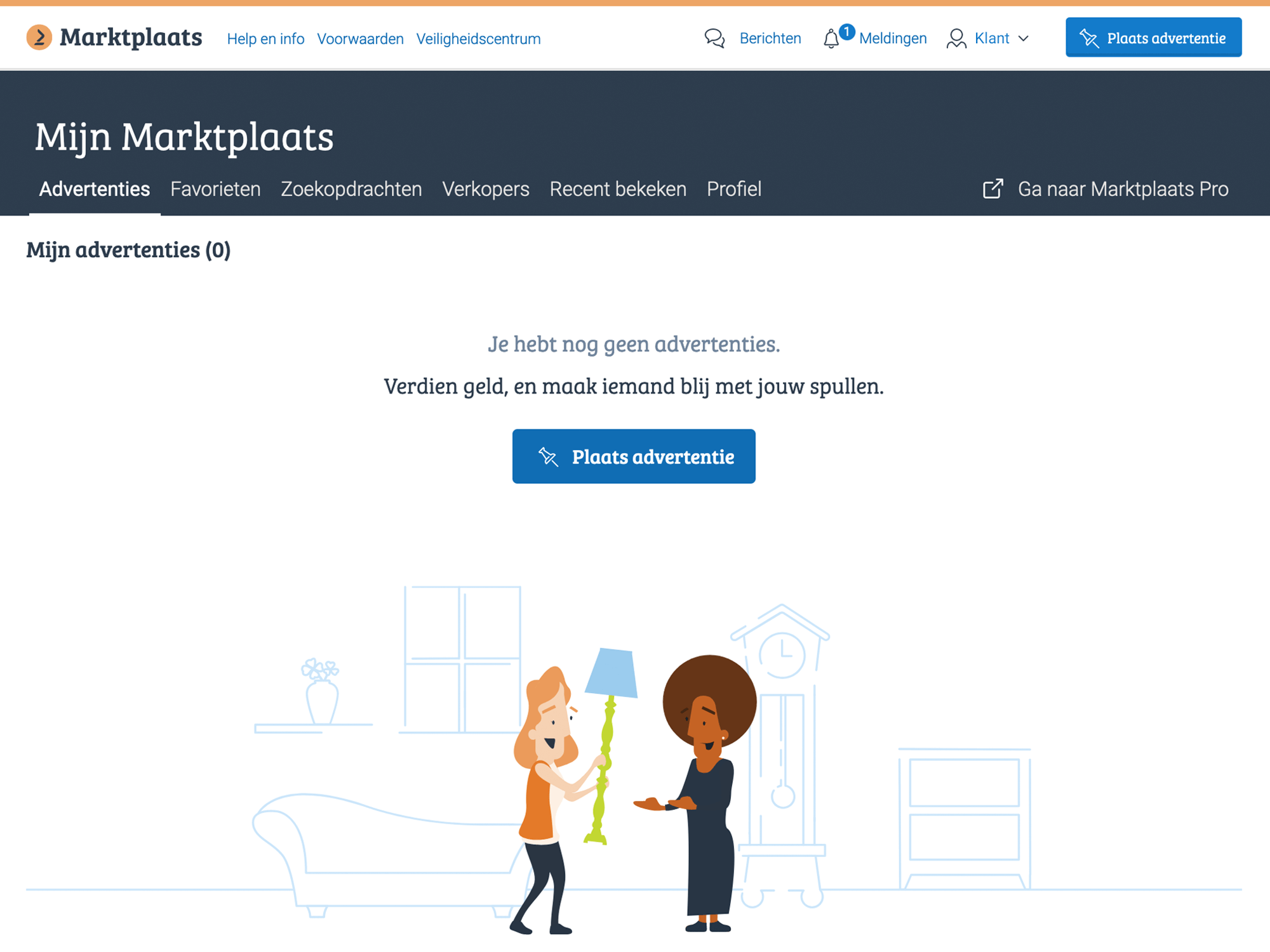Viewport: 1270px width, 952px height.
Task: Click the user profile silhouette icon
Action: (956, 39)
